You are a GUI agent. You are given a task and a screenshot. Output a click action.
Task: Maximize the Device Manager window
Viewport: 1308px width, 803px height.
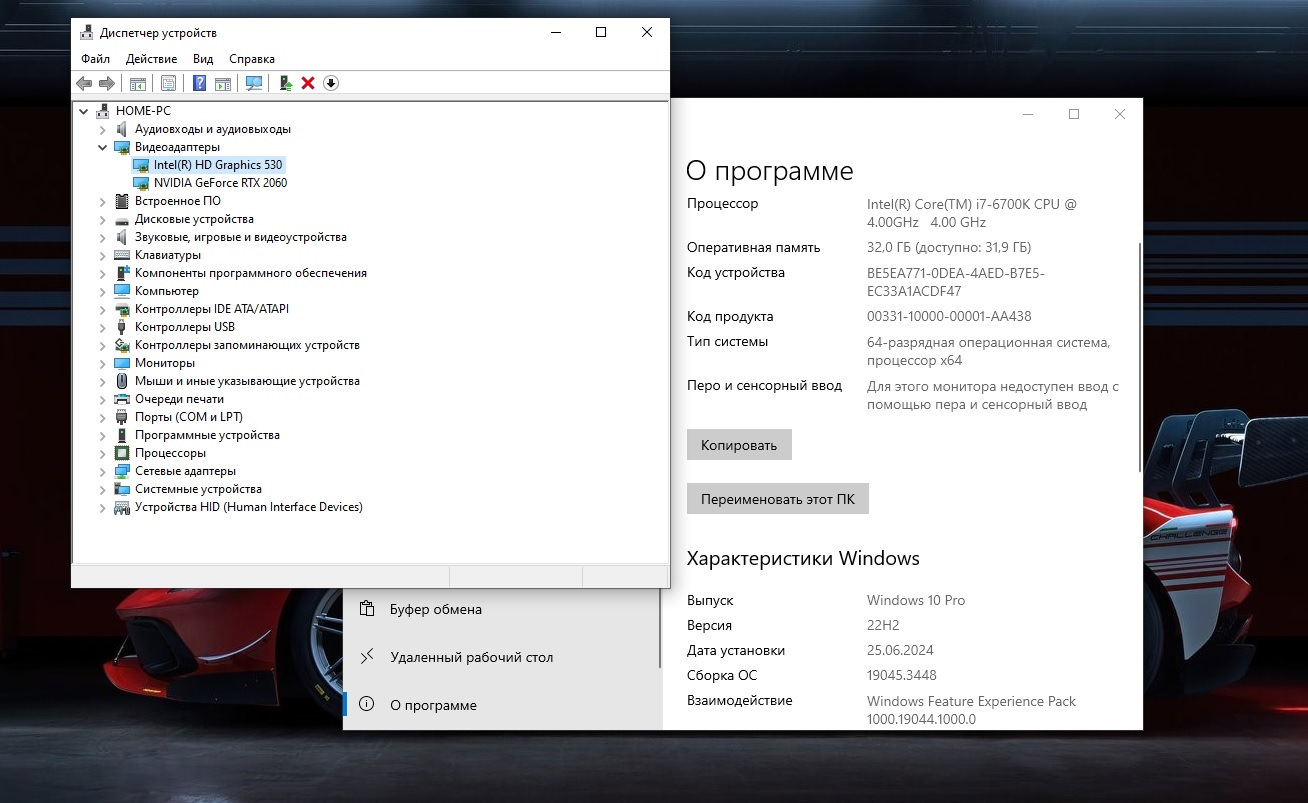[601, 32]
